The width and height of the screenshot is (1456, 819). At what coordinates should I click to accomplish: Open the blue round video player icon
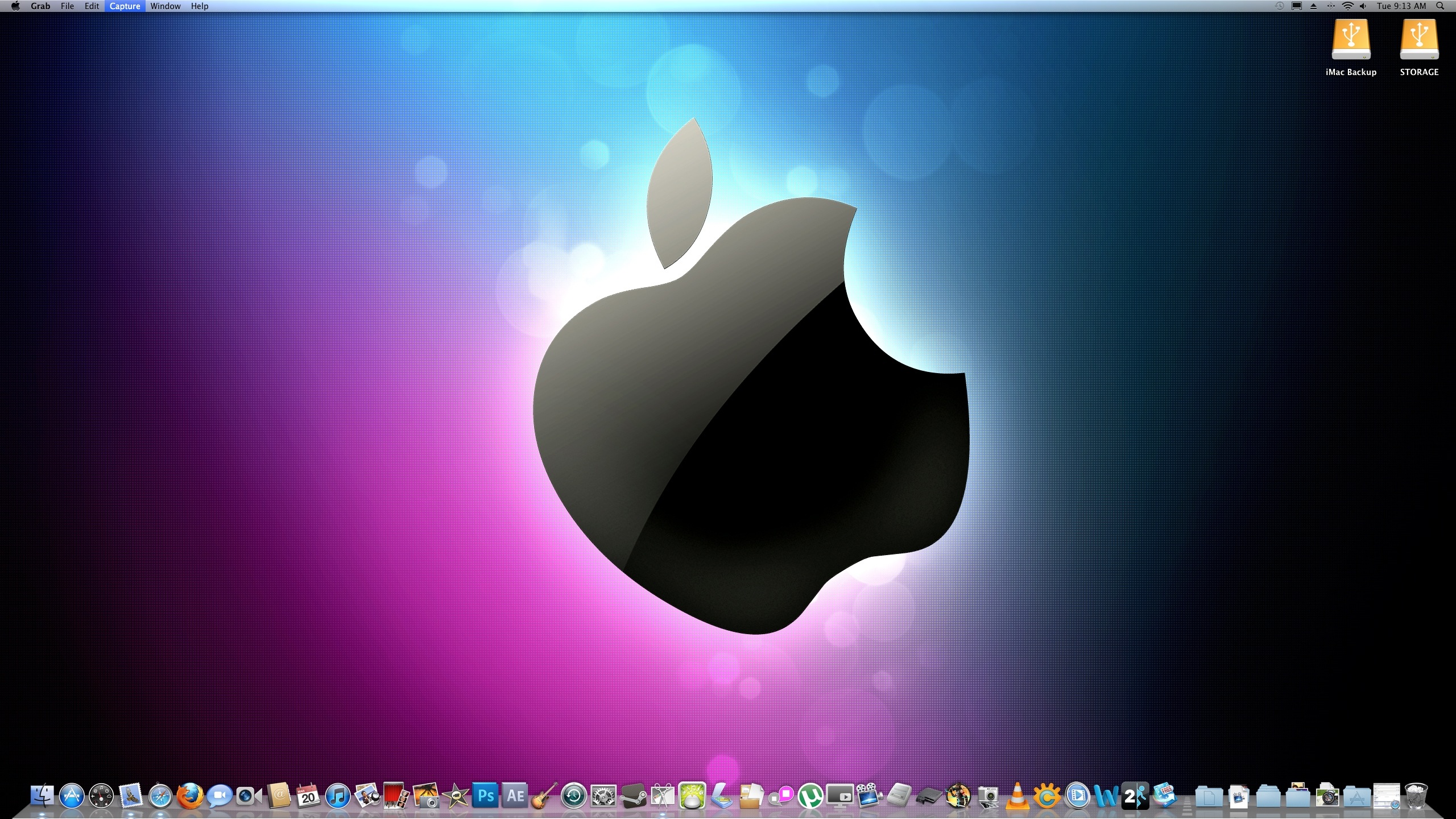tap(1077, 796)
